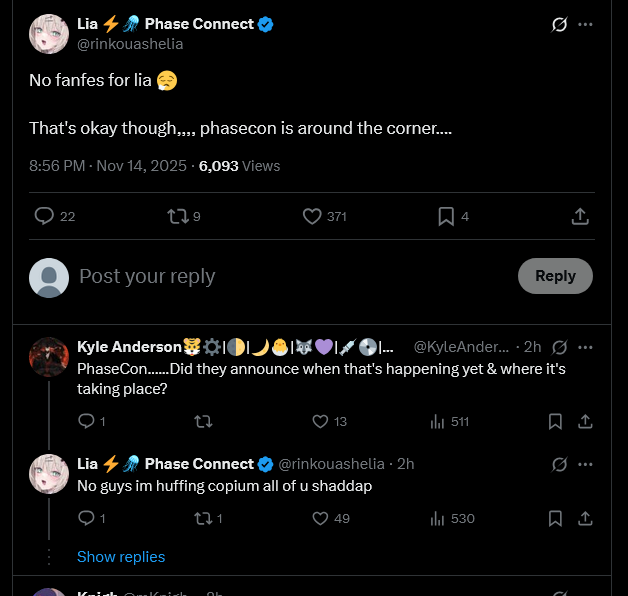
Task: Click reply bubble showing 22 comments
Action: pyautogui.click(x=55, y=216)
